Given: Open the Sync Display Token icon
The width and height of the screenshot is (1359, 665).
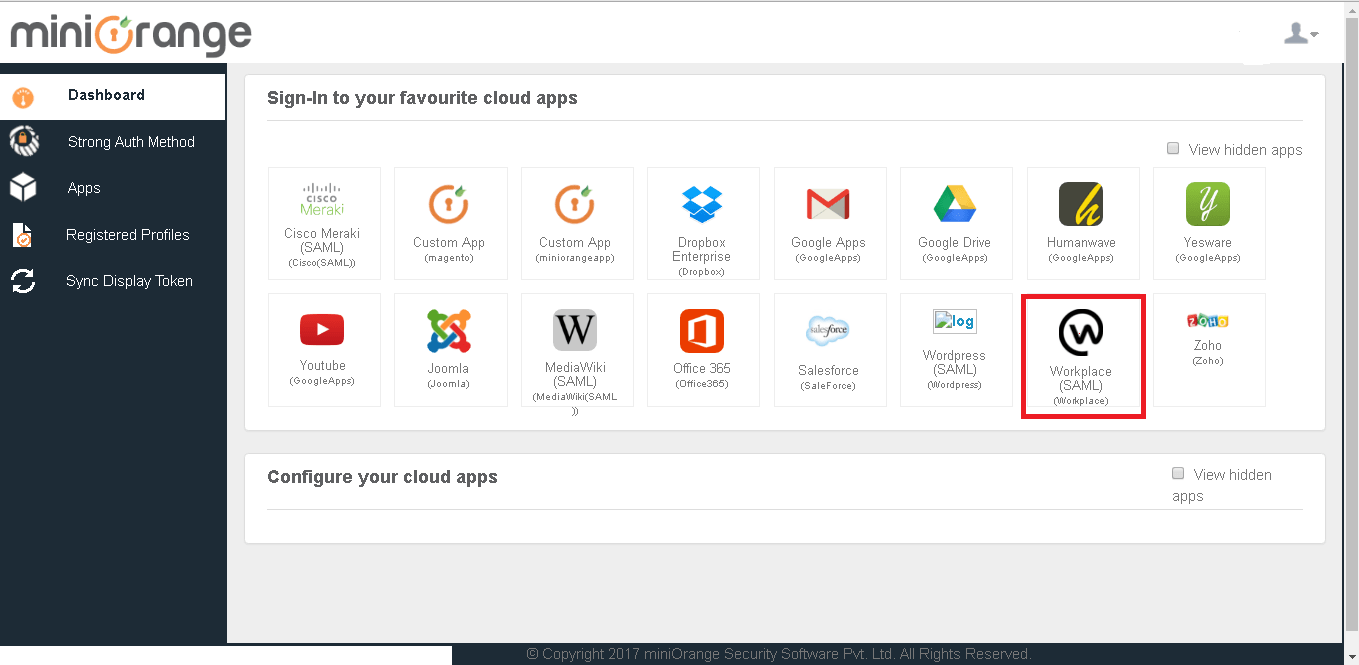Looking at the screenshot, I should [x=22, y=281].
